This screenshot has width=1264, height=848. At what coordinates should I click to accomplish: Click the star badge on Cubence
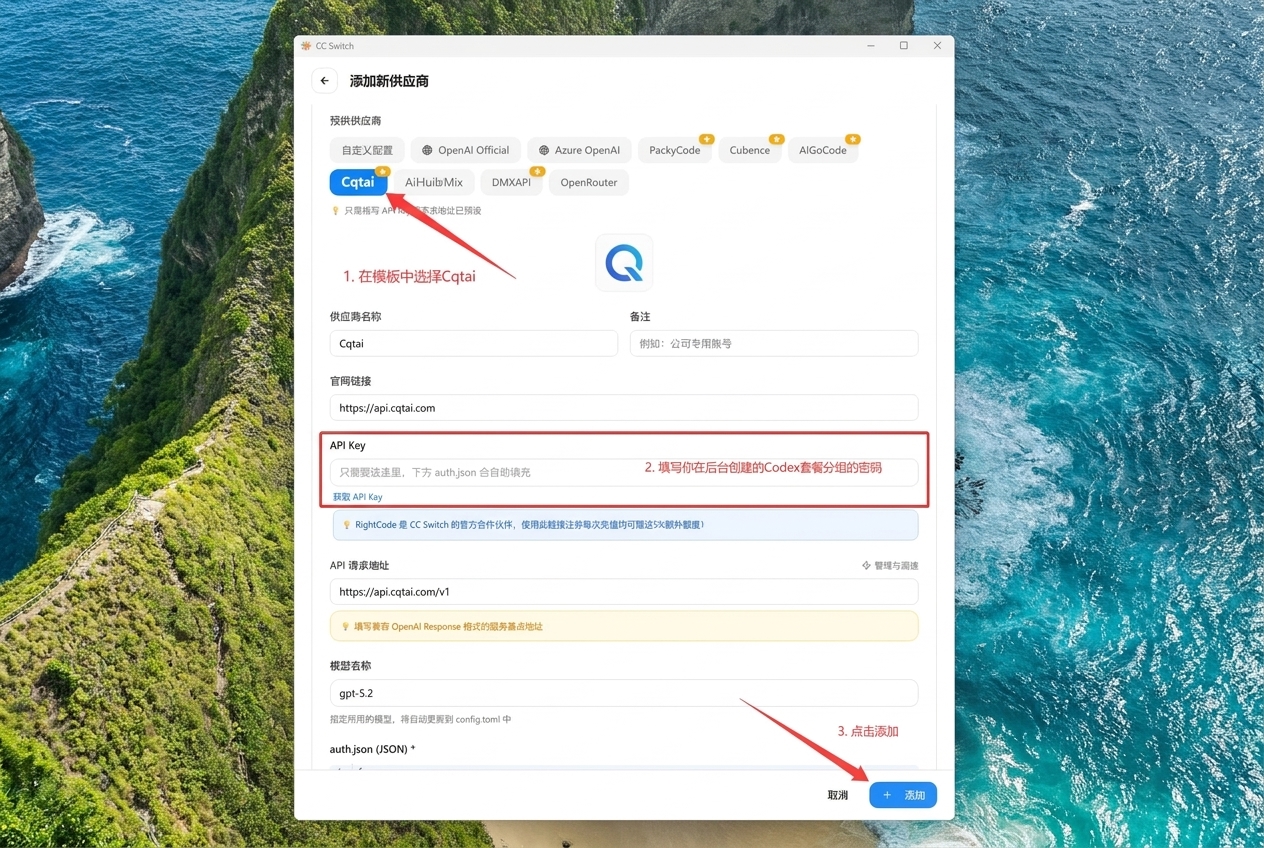[x=775, y=139]
